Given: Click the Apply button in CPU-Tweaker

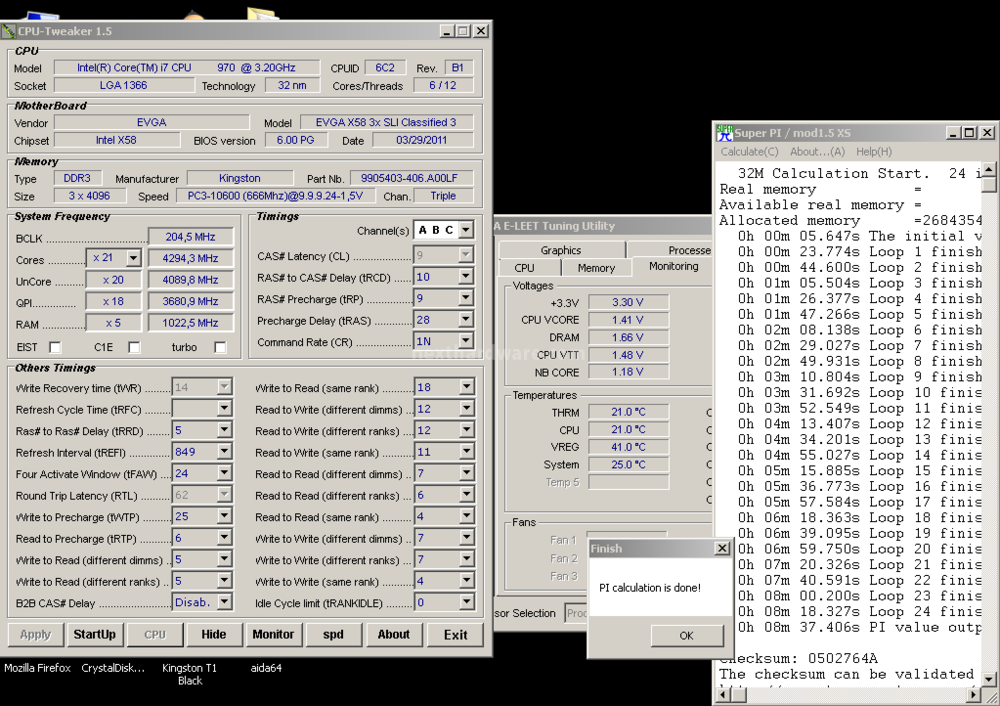Looking at the screenshot, I should pyautogui.click(x=36, y=635).
